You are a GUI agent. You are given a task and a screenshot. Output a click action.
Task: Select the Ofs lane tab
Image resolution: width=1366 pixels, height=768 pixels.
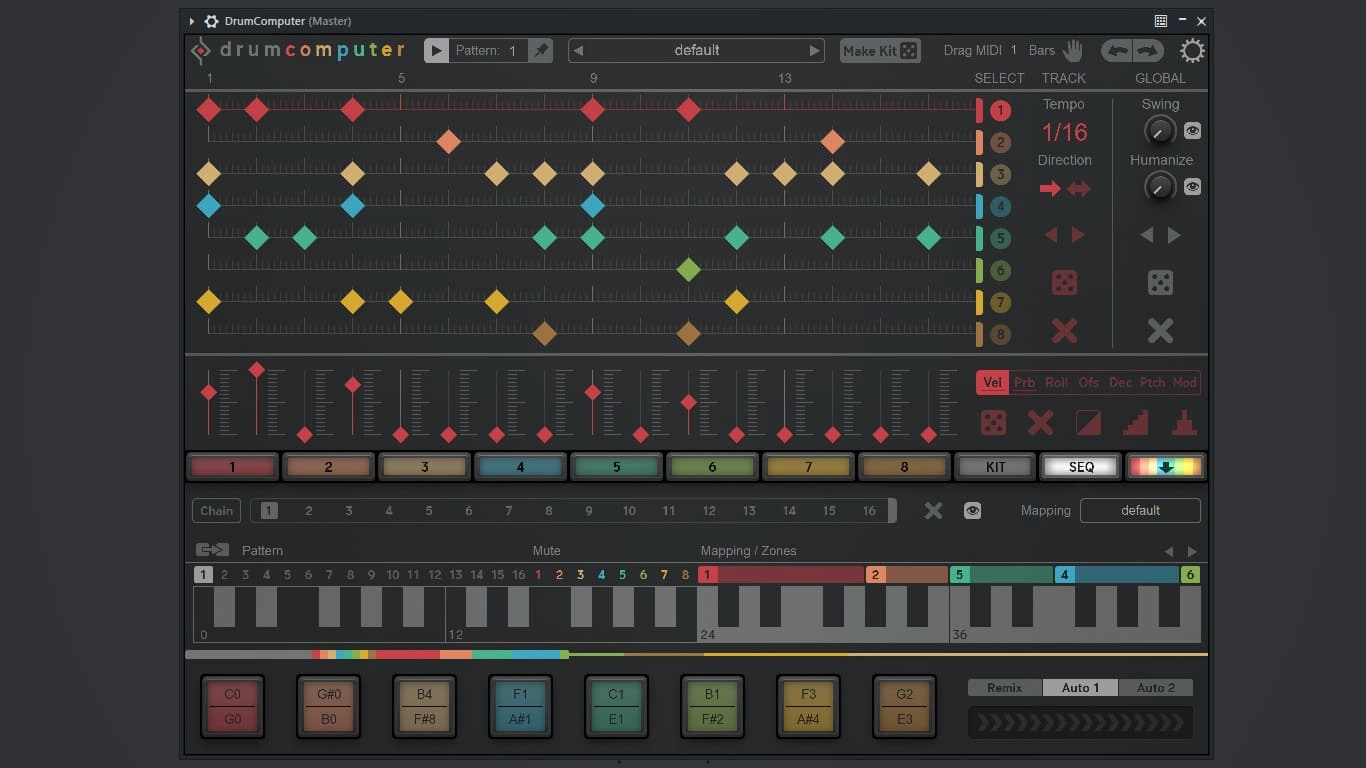point(1089,383)
